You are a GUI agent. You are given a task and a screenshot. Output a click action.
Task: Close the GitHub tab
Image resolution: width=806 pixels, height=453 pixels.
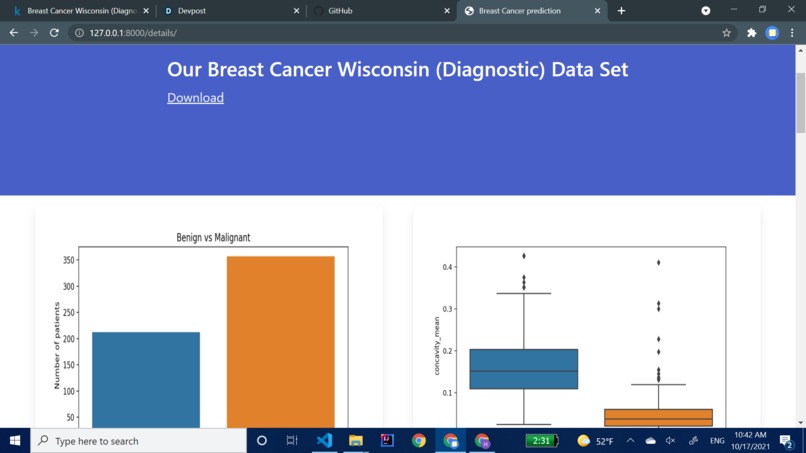point(447,11)
